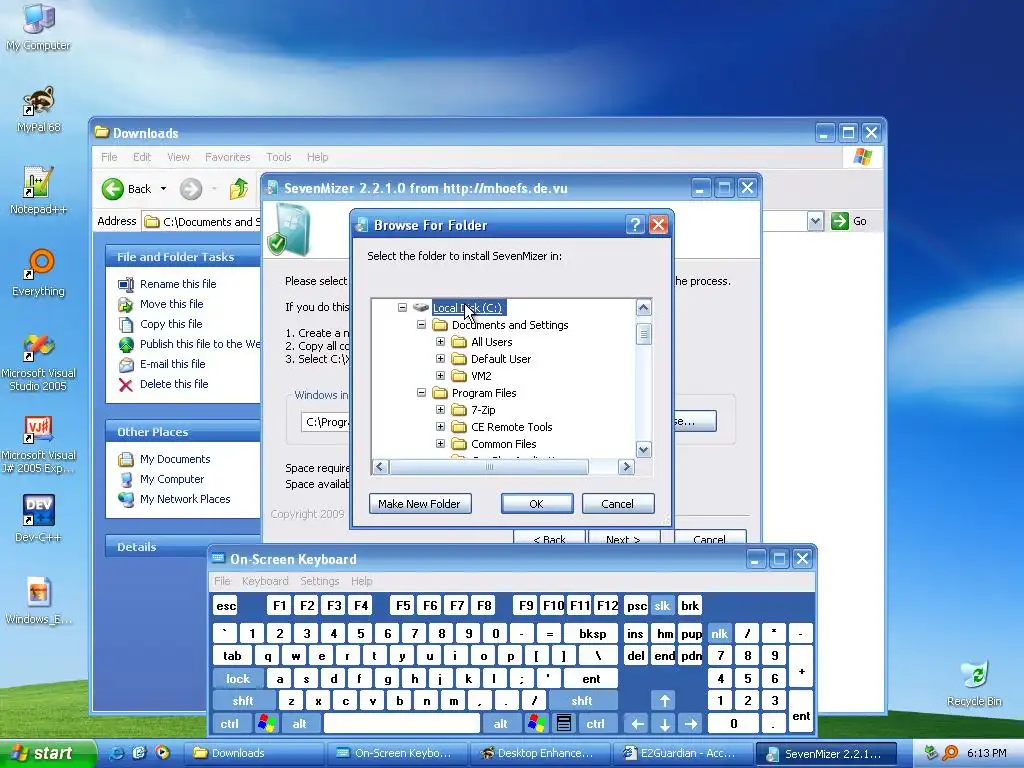The width and height of the screenshot is (1024, 768).
Task: Click the Back arrow in Downloads window
Action: [113, 189]
